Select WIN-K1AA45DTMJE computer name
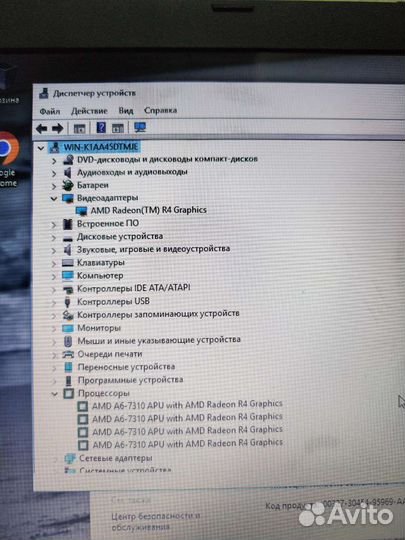 pyautogui.click(x=101, y=147)
